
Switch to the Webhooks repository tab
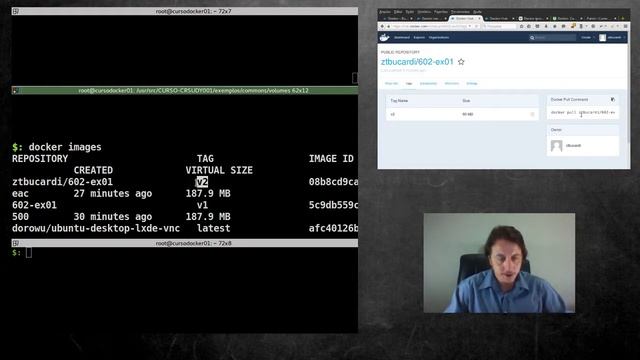point(452,83)
